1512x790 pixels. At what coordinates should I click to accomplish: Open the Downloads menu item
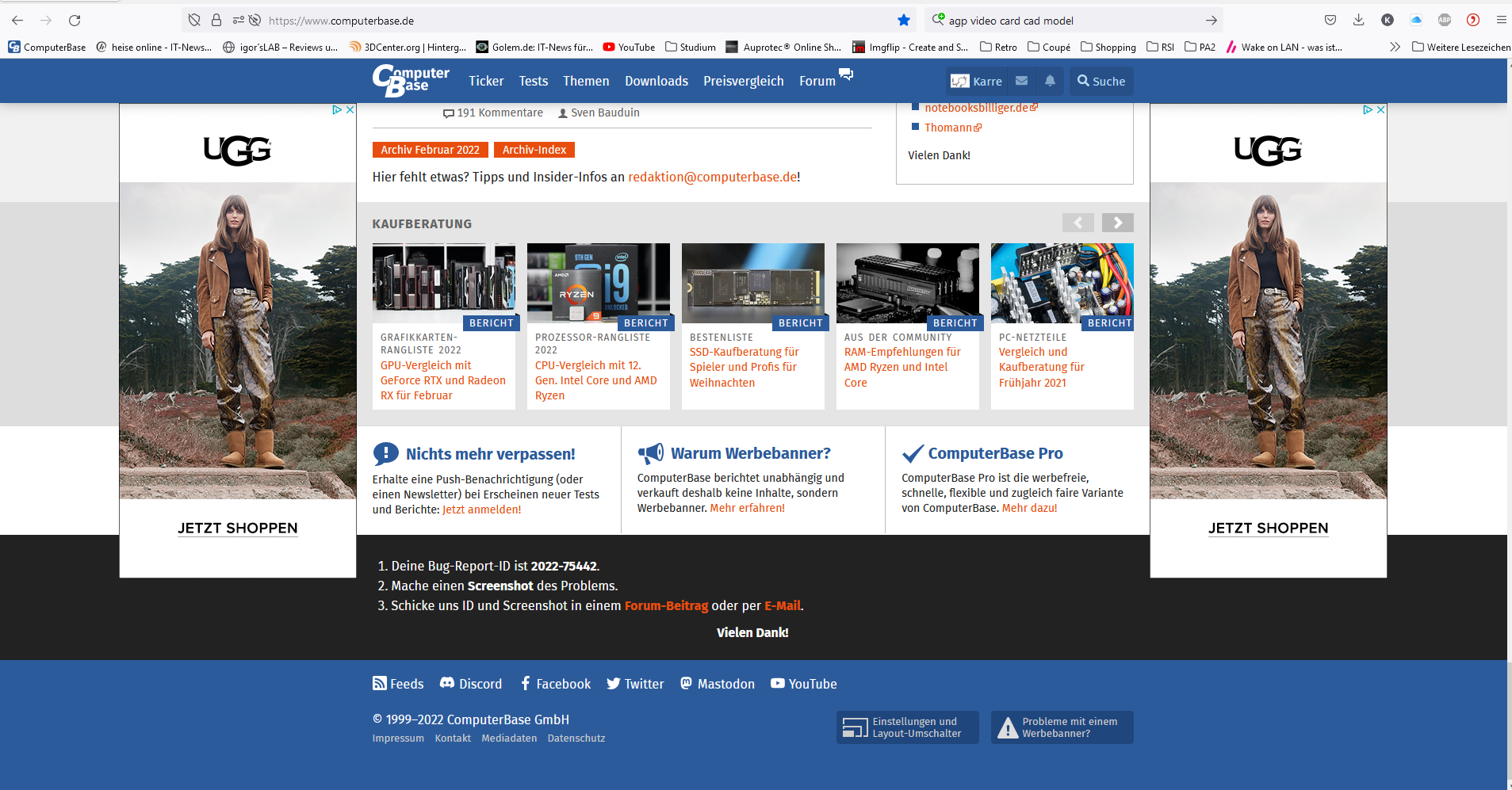pyautogui.click(x=656, y=81)
